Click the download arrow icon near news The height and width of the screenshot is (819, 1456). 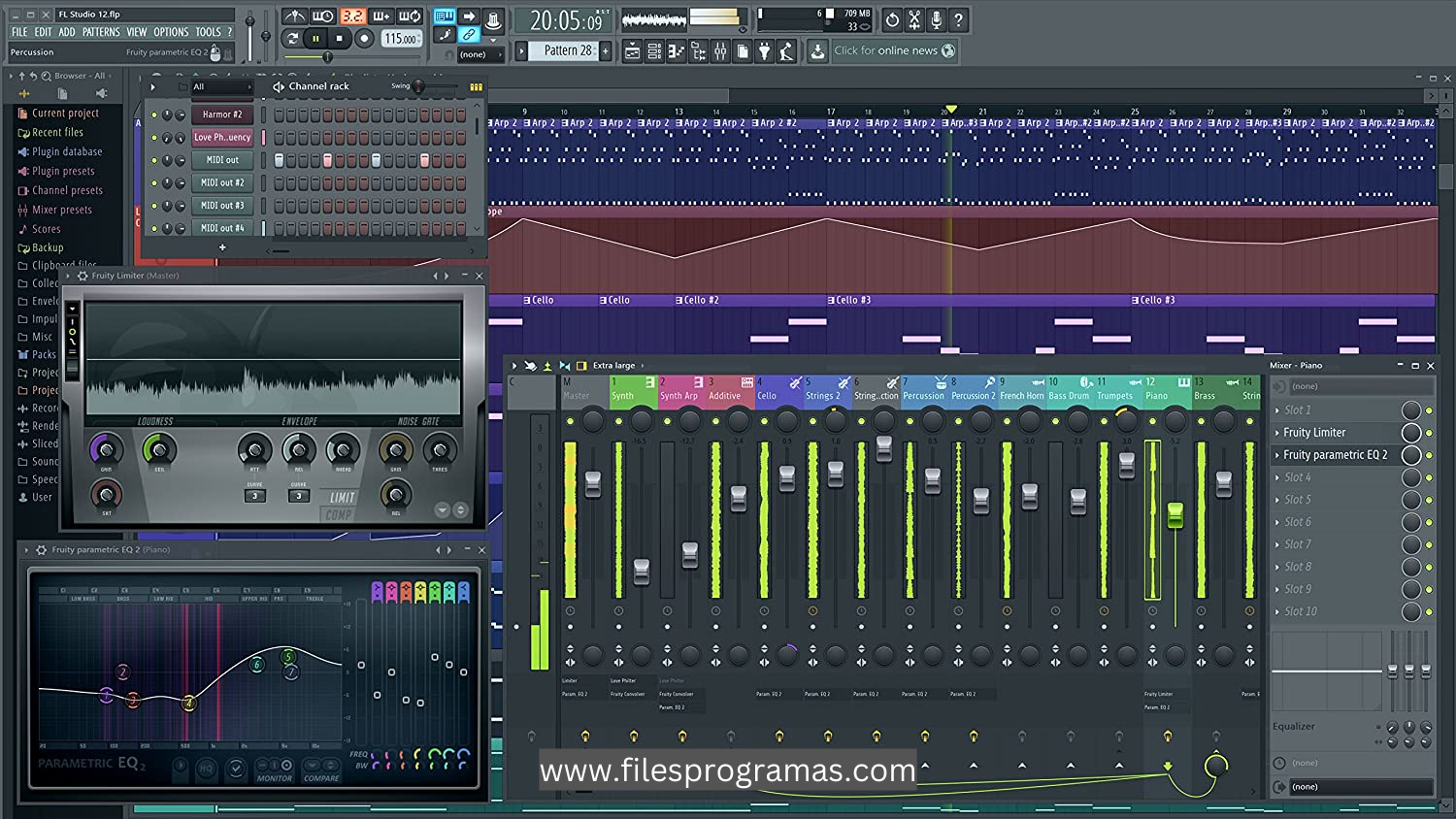[817, 51]
